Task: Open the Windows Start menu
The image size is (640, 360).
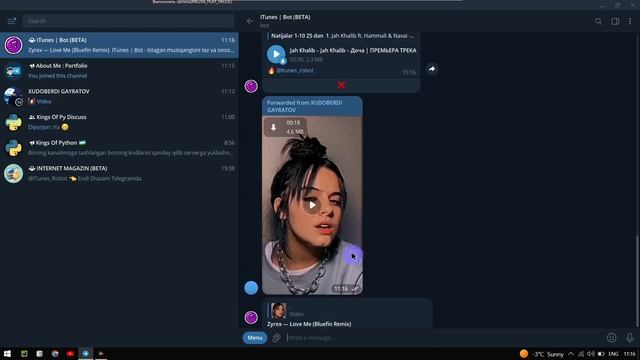Action: tap(7, 353)
